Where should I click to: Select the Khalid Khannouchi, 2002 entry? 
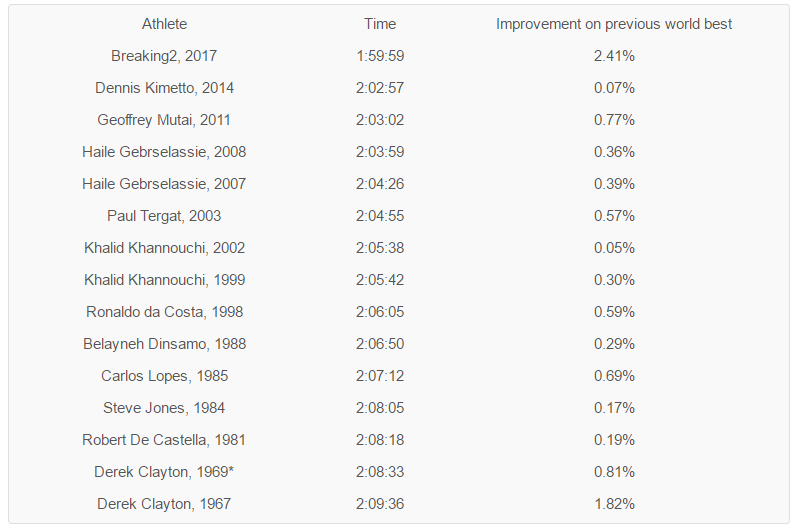(x=164, y=248)
